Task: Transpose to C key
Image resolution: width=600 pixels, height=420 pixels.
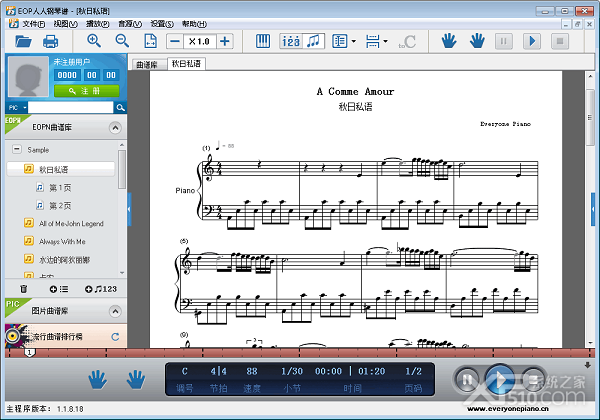Action: tap(407, 42)
